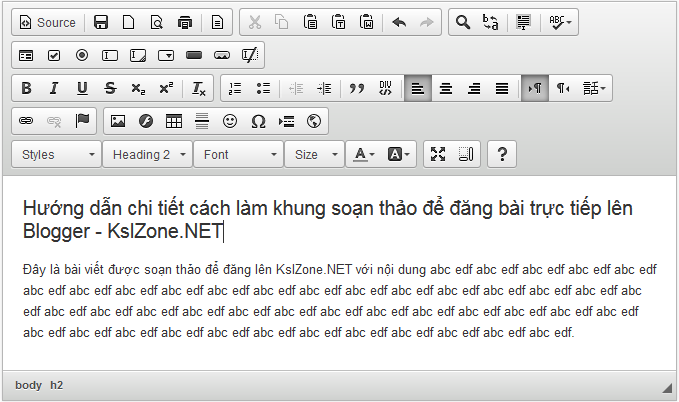Toggle Bold formatting
This screenshot has width=679, height=402.
[x=26, y=88]
